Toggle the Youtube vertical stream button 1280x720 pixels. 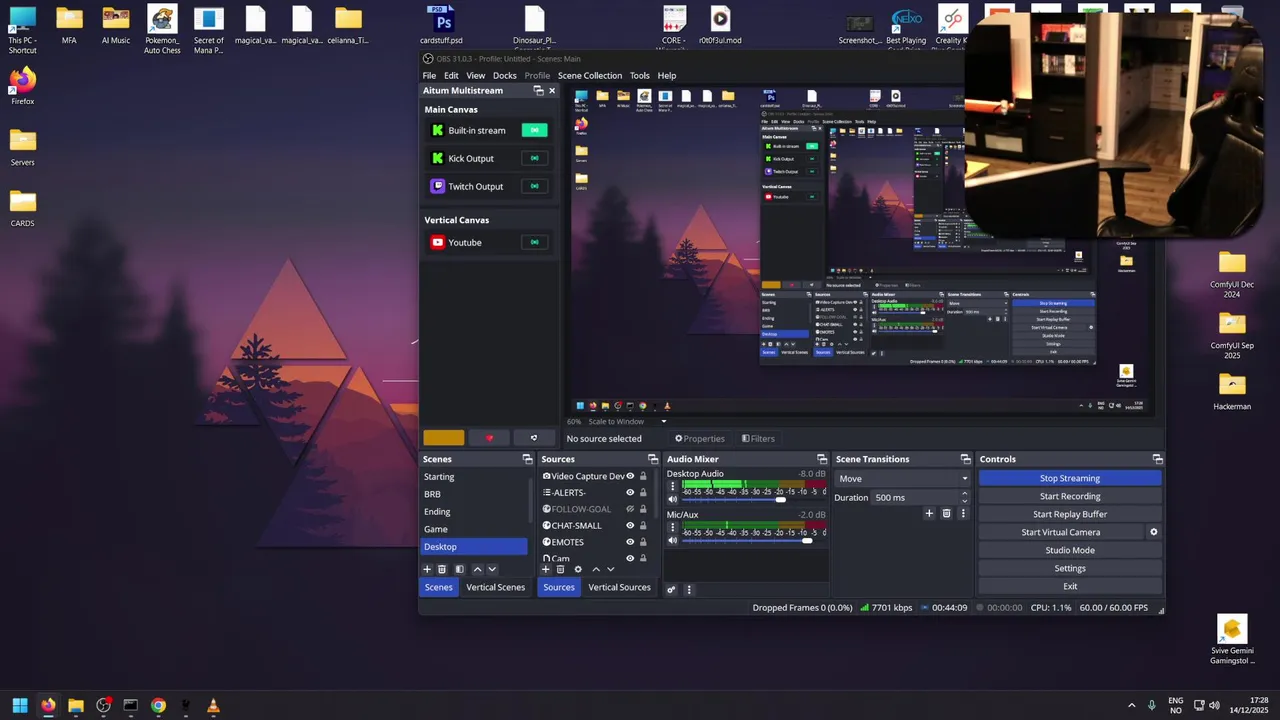pos(534,242)
